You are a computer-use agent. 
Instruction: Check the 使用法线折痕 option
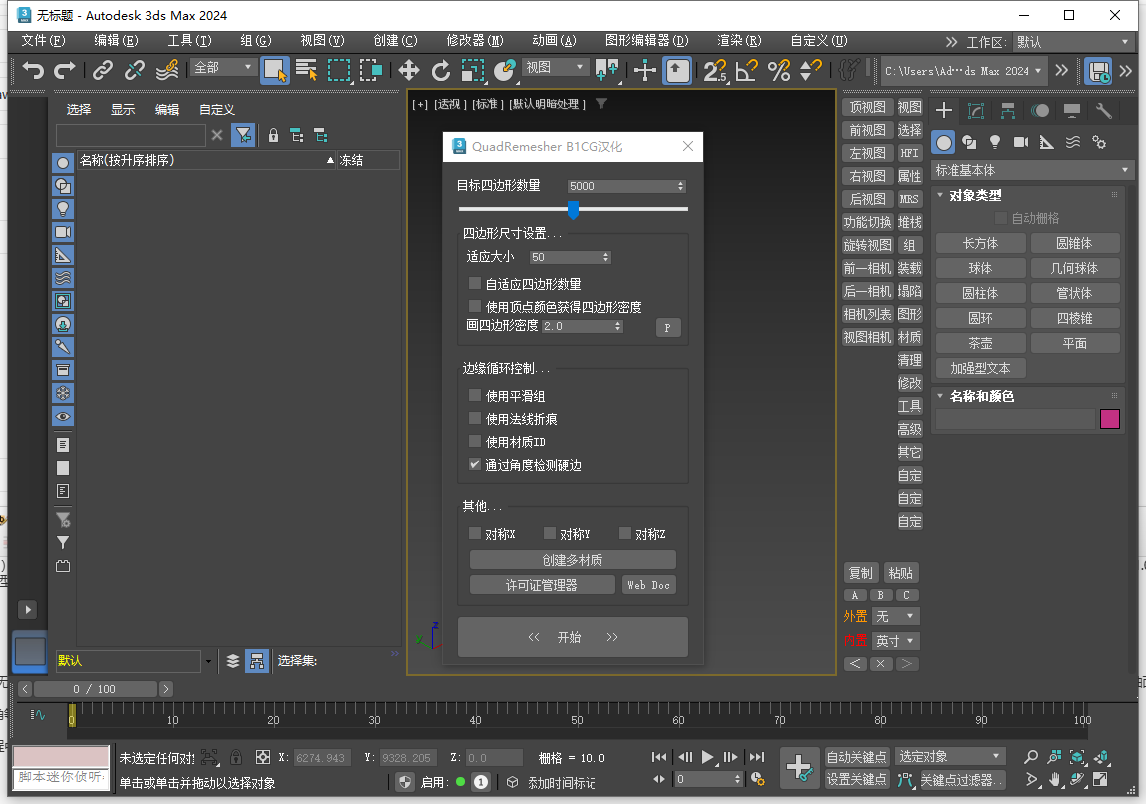coord(475,418)
